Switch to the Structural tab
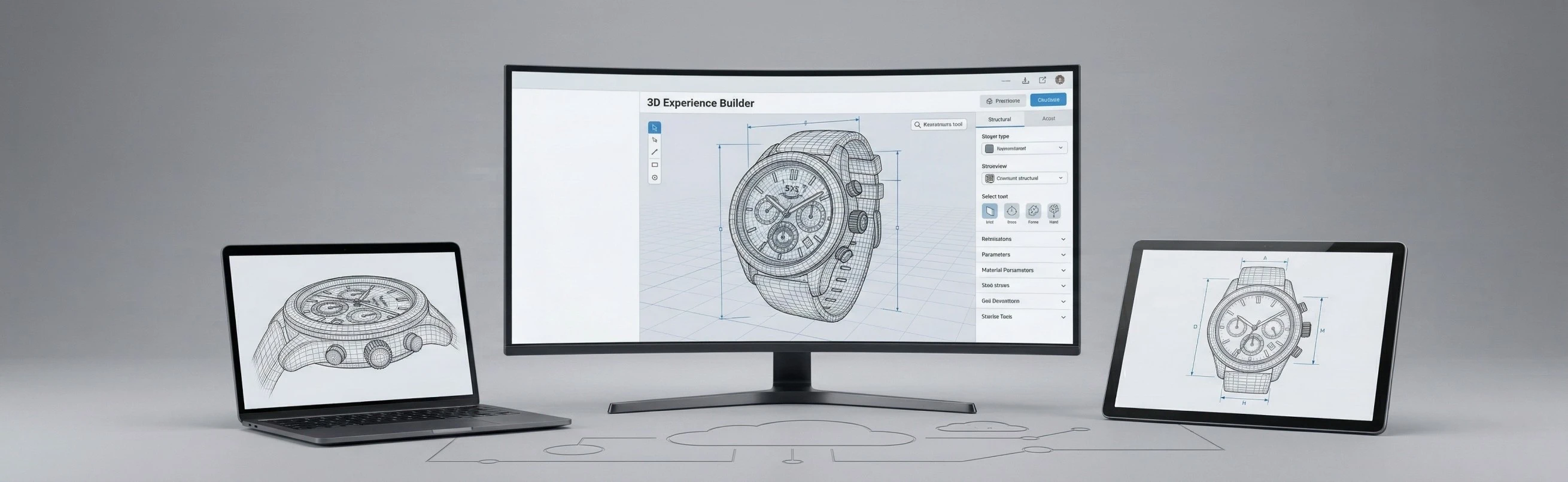1568x482 pixels. 999,119
